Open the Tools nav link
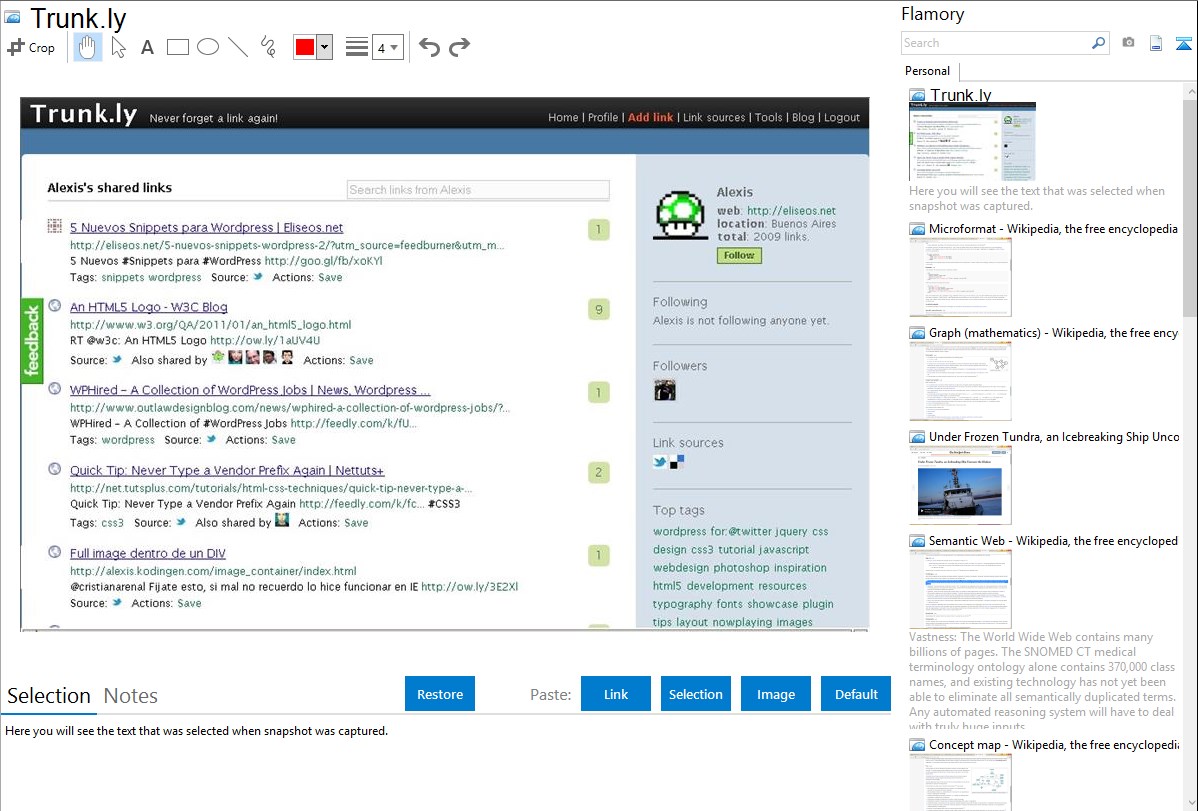This screenshot has height=811, width=1198. [x=769, y=118]
